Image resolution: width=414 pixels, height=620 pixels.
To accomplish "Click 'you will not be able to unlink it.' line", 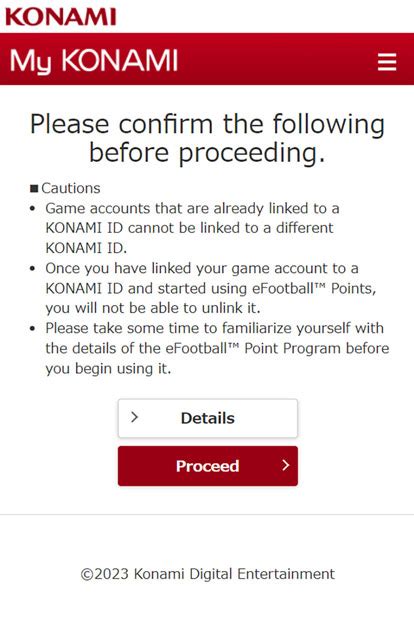I will click(153, 308).
